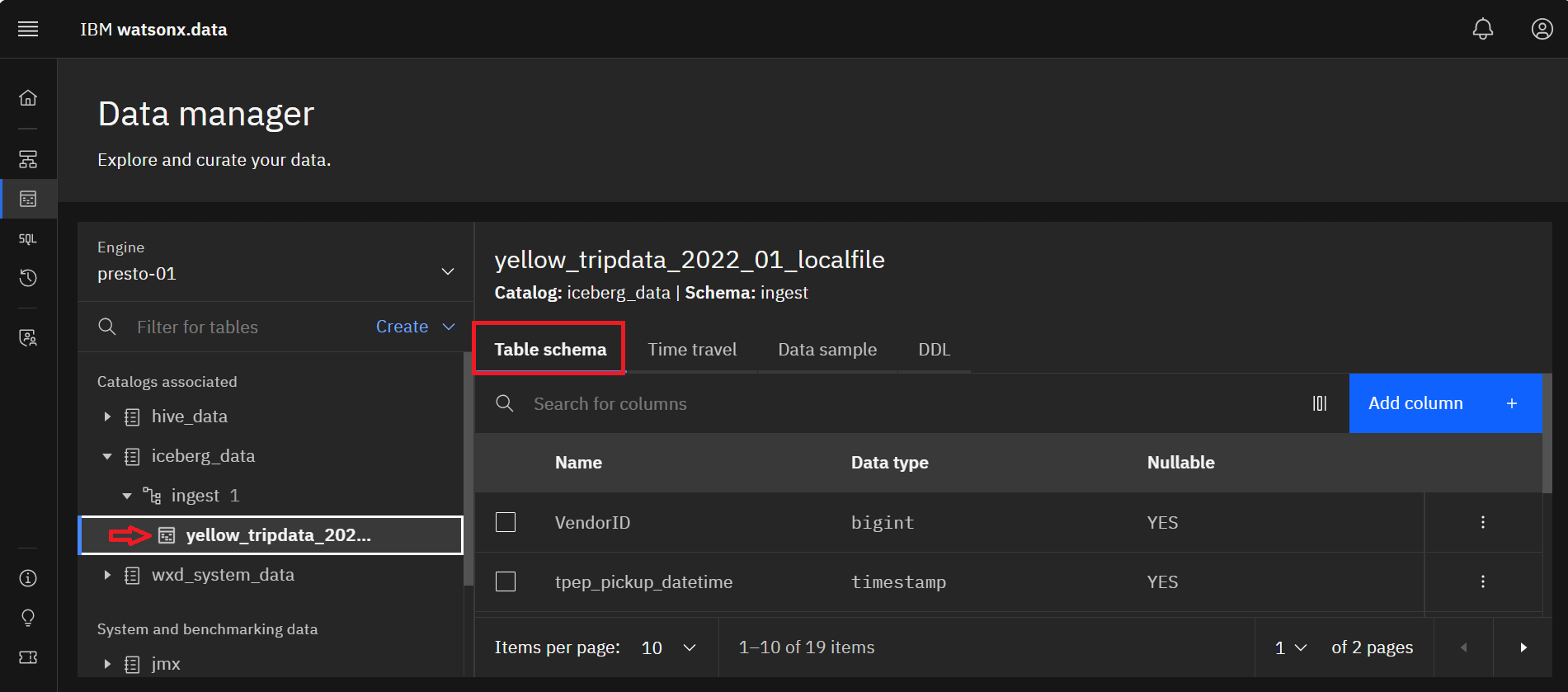Click the Data type column header
The height and width of the screenshot is (692, 1568).
[x=889, y=463]
